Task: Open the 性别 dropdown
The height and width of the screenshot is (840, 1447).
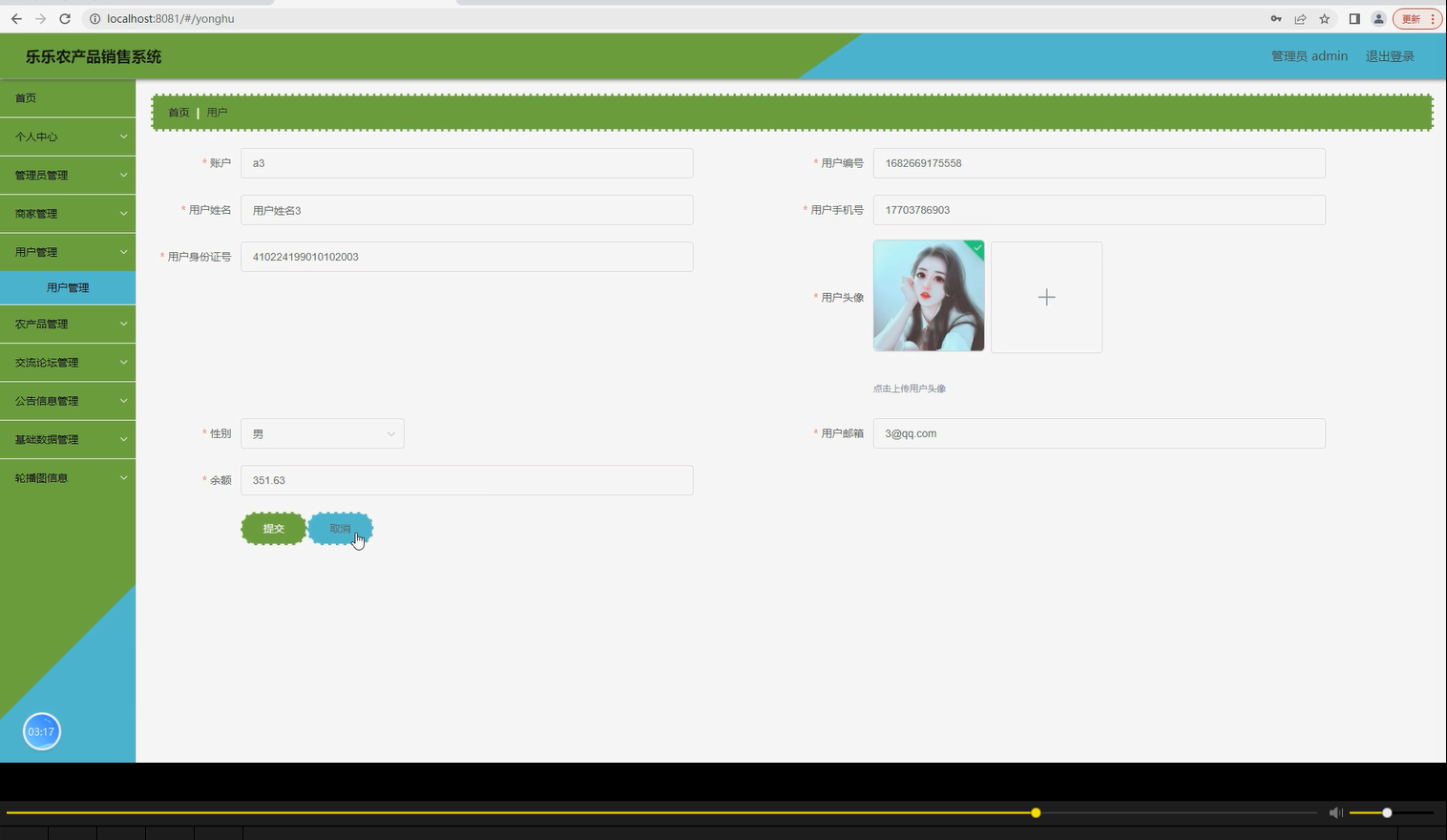Action: point(323,433)
